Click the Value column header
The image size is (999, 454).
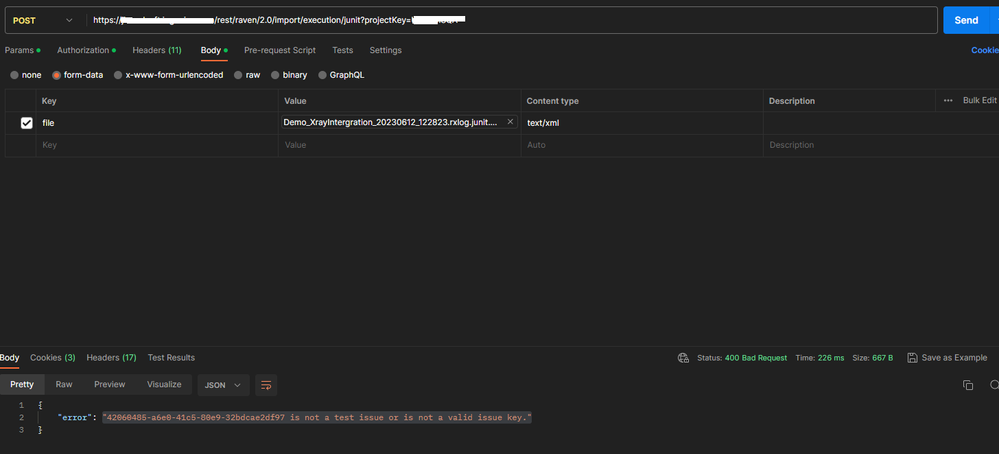tap(295, 101)
